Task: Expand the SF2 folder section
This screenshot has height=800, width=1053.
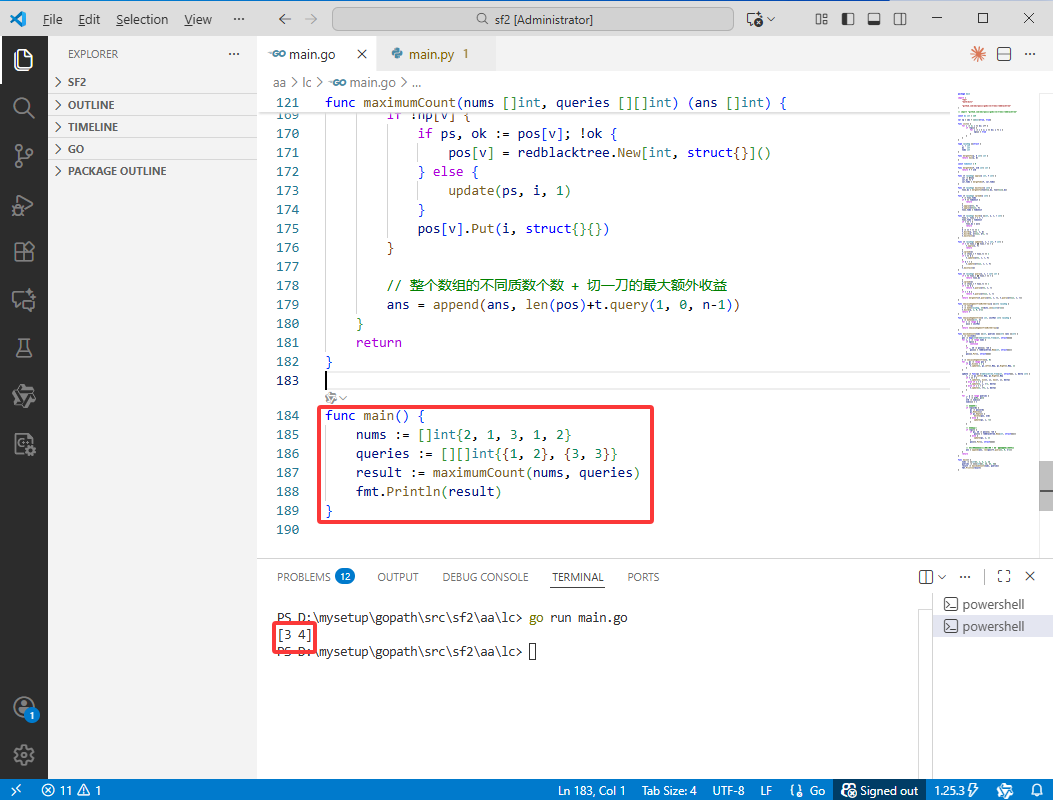Action: click(x=152, y=82)
